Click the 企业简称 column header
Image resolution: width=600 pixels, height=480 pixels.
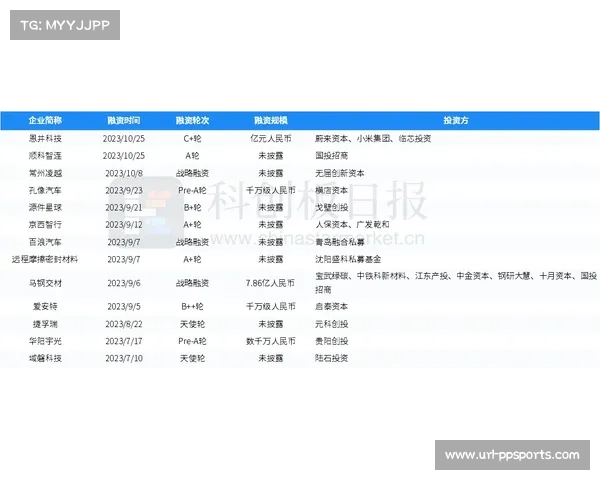45,120
